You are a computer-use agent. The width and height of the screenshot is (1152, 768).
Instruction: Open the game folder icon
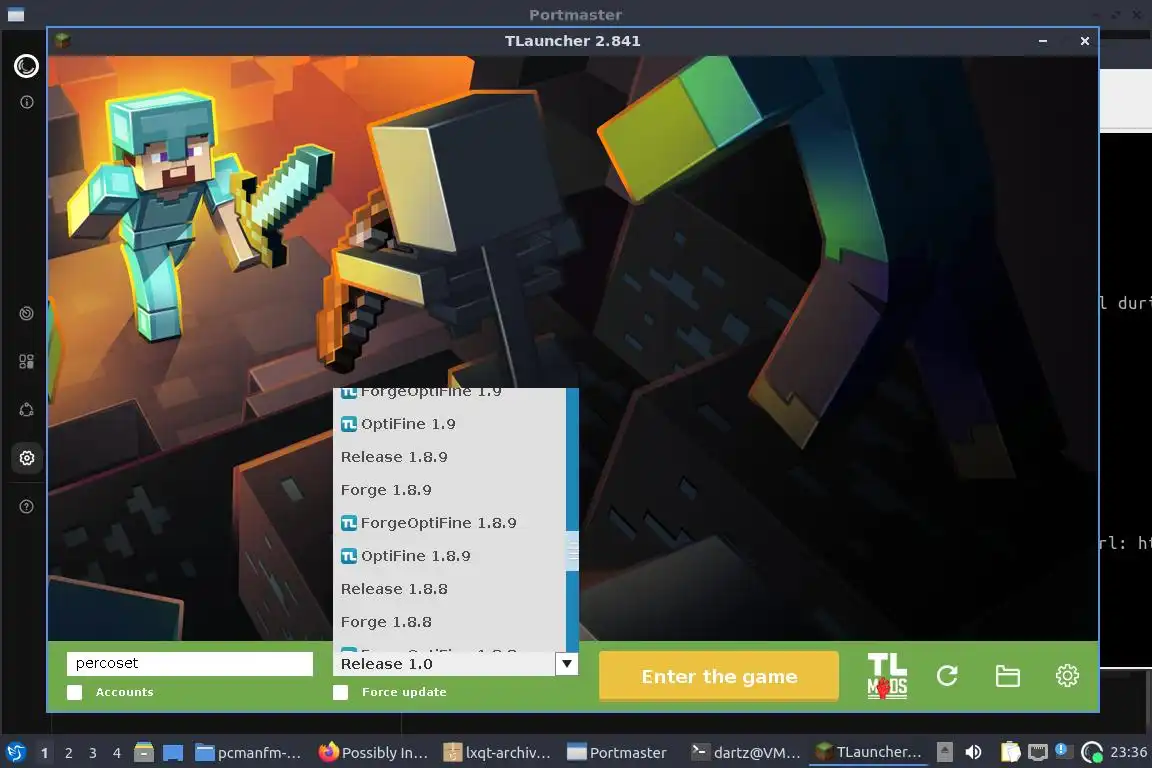pos(1007,675)
